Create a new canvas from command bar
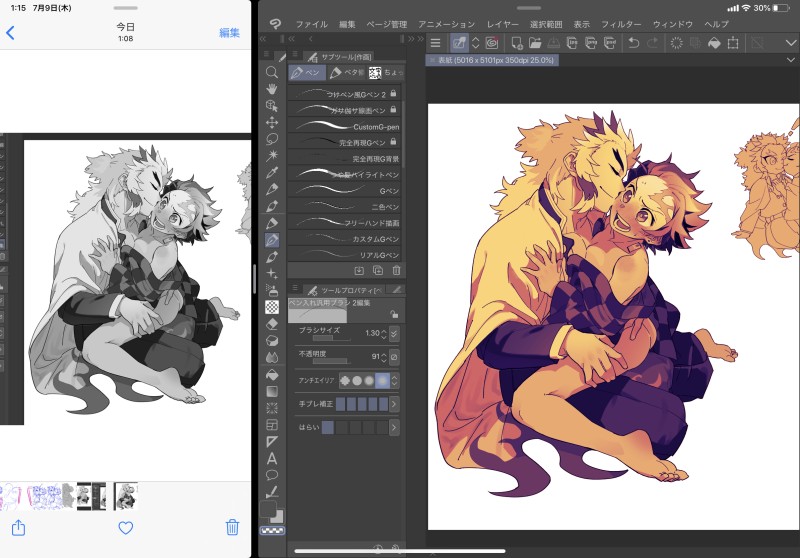 pyautogui.click(x=516, y=43)
